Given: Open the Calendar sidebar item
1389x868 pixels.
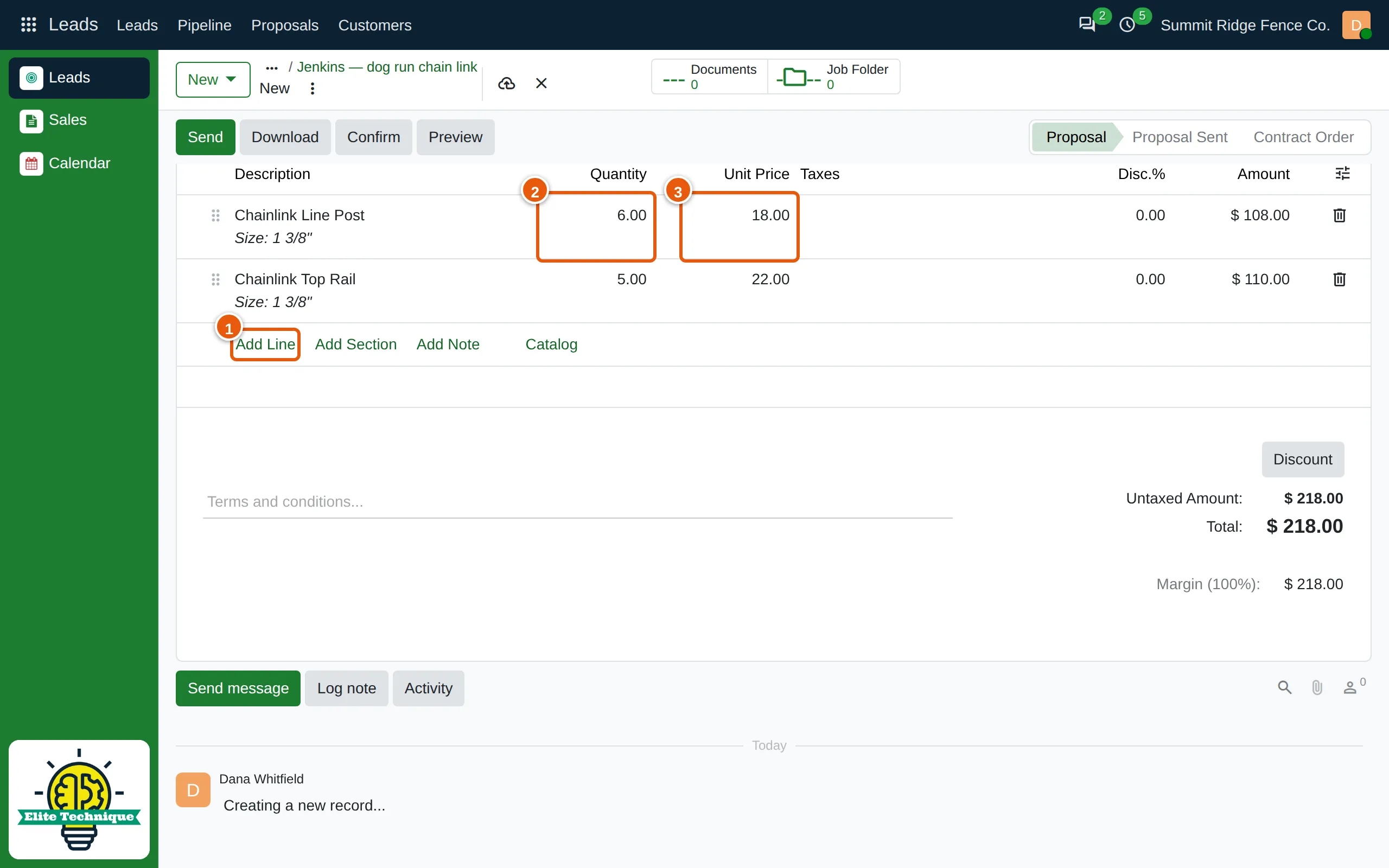Looking at the screenshot, I should coord(79,163).
